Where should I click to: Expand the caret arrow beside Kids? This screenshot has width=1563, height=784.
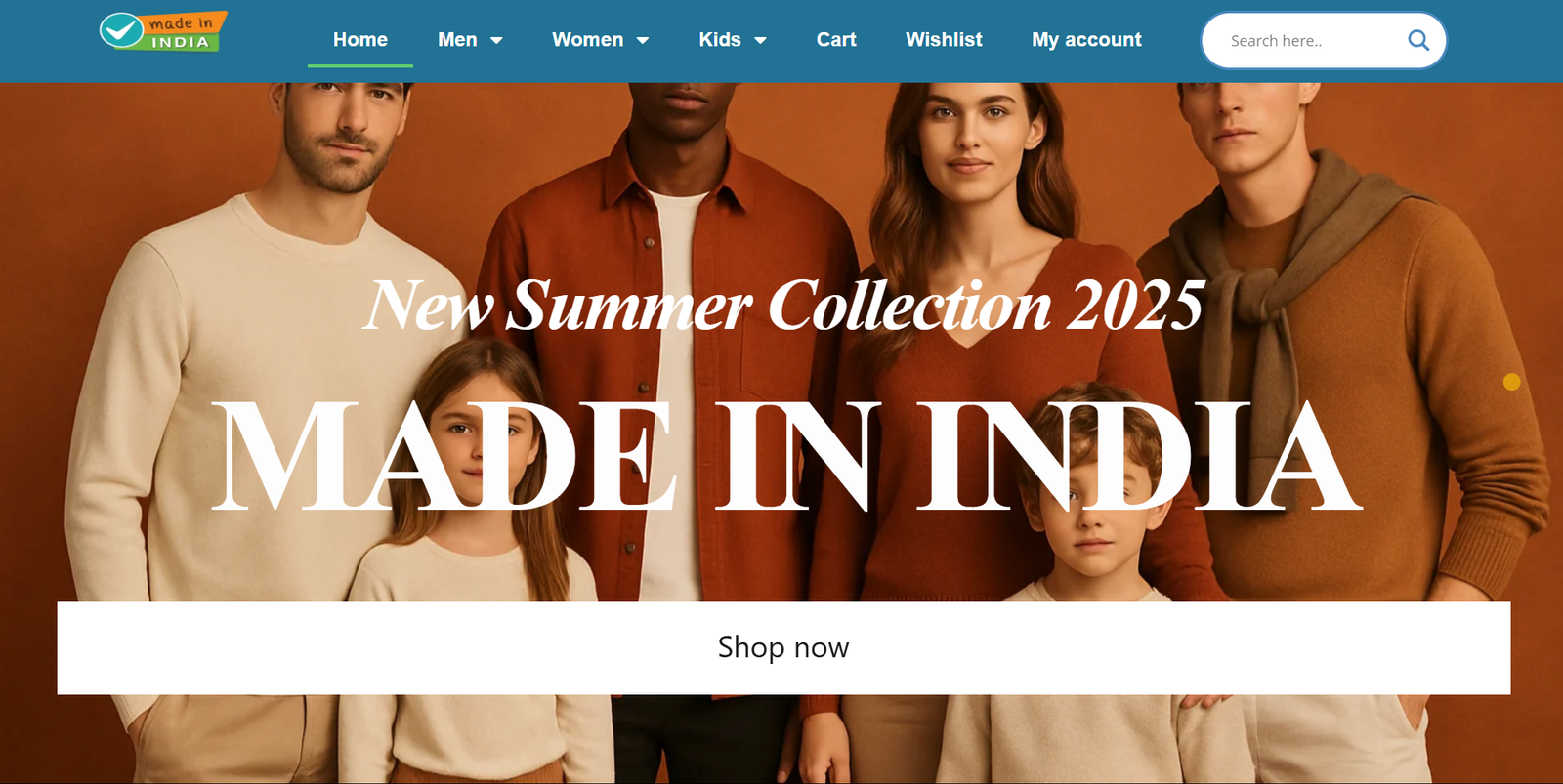[x=760, y=40]
